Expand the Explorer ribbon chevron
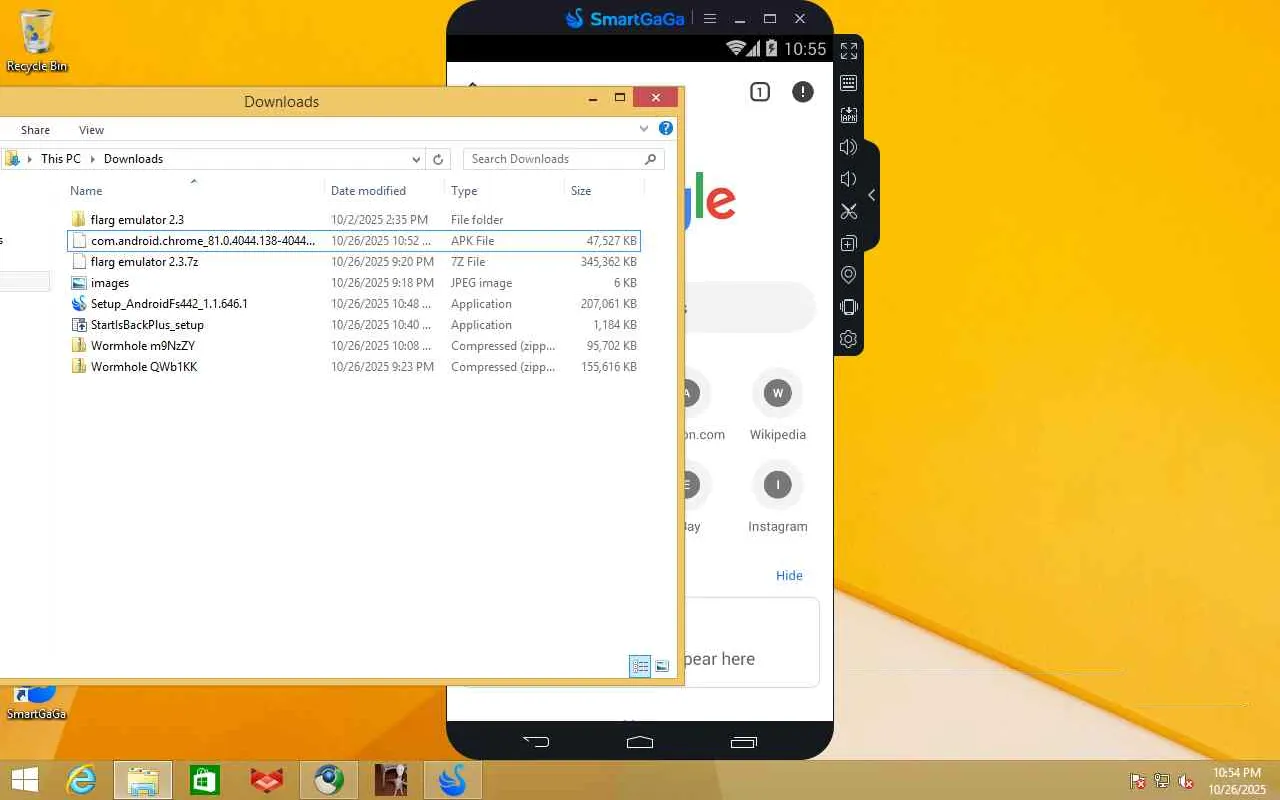The height and width of the screenshot is (800, 1280). click(644, 128)
